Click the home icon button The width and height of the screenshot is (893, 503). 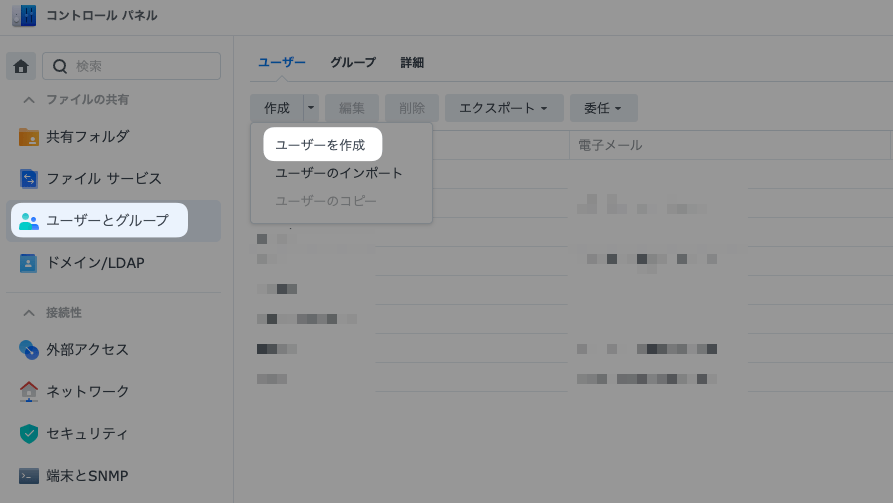(21, 66)
